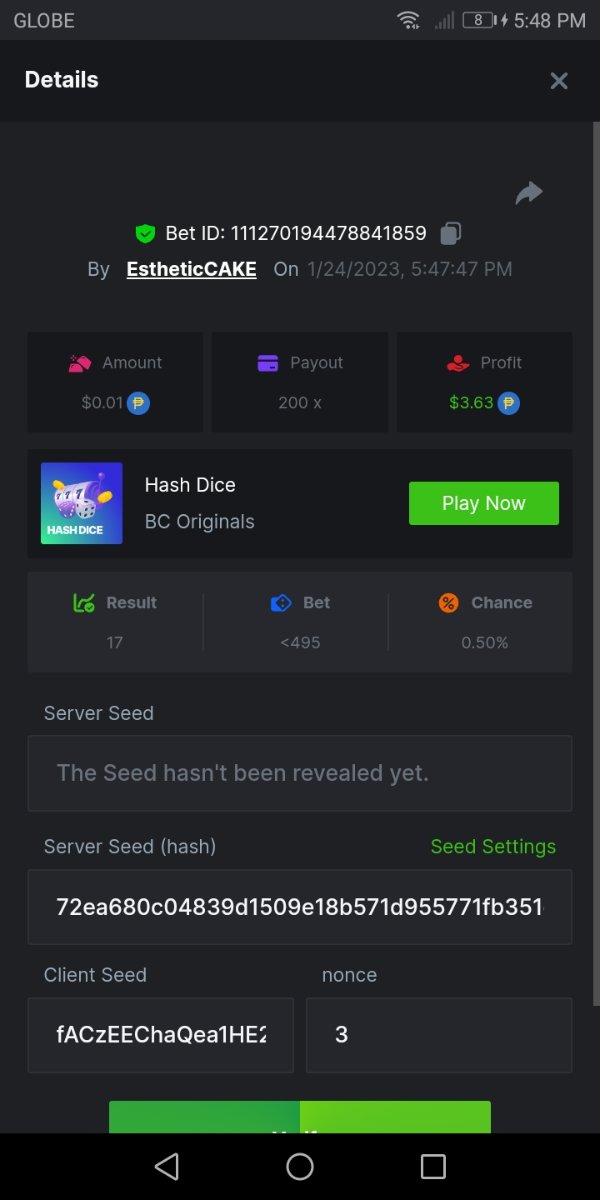600x1200 pixels.
Task: Open EstheticCAKE user profile link
Action: click(191, 269)
